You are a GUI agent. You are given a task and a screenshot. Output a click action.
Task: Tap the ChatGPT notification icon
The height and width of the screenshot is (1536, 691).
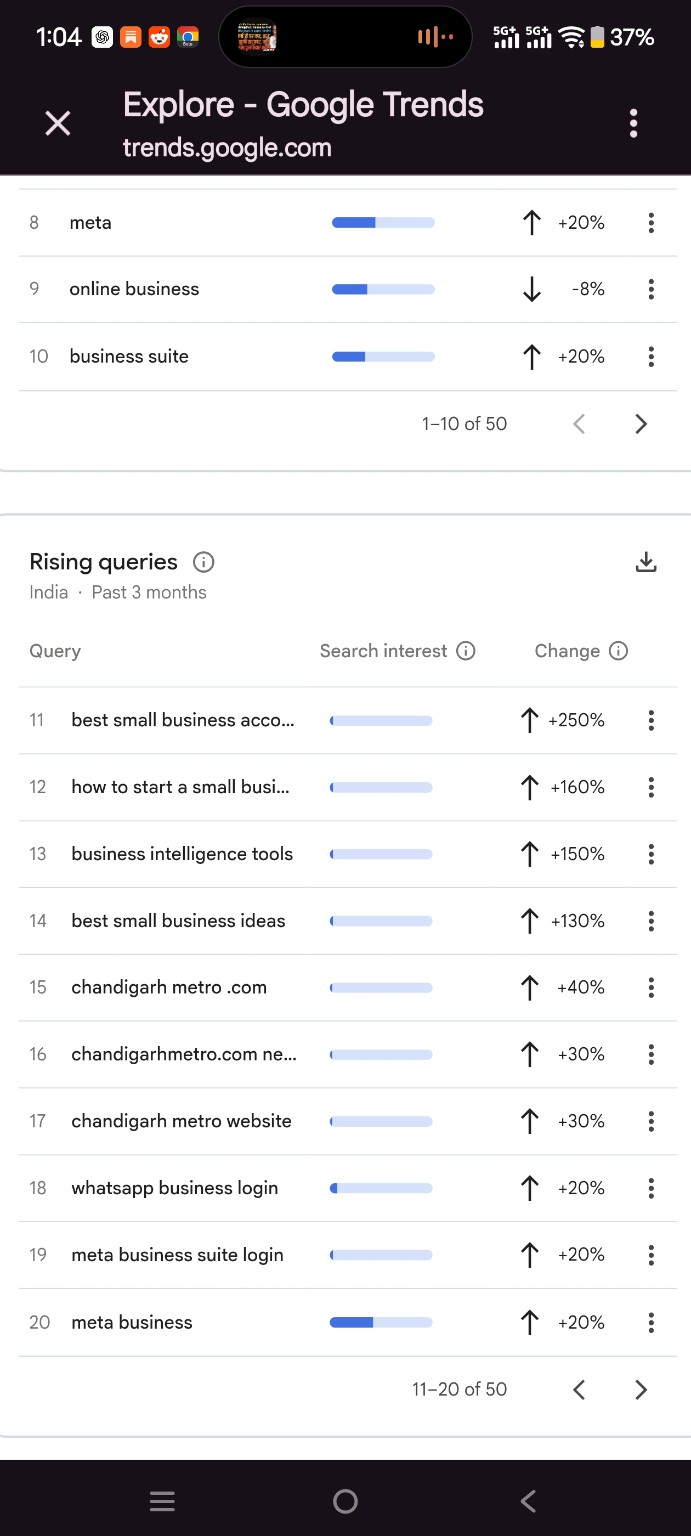[x=102, y=38]
